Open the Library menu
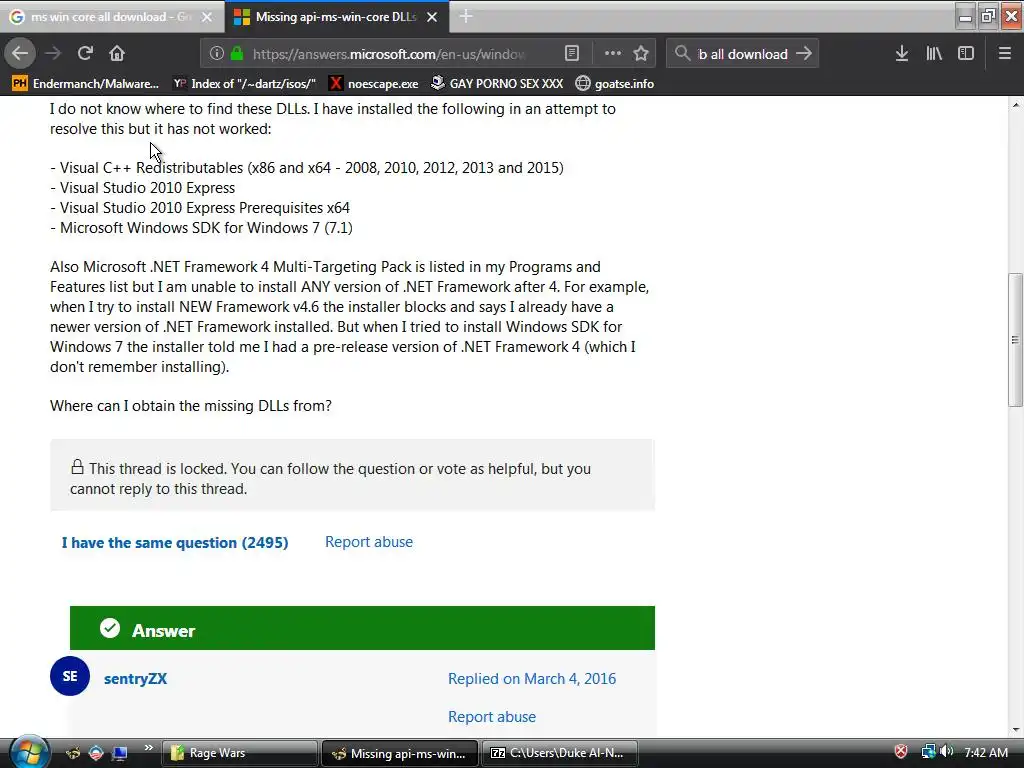 tap(934, 54)
